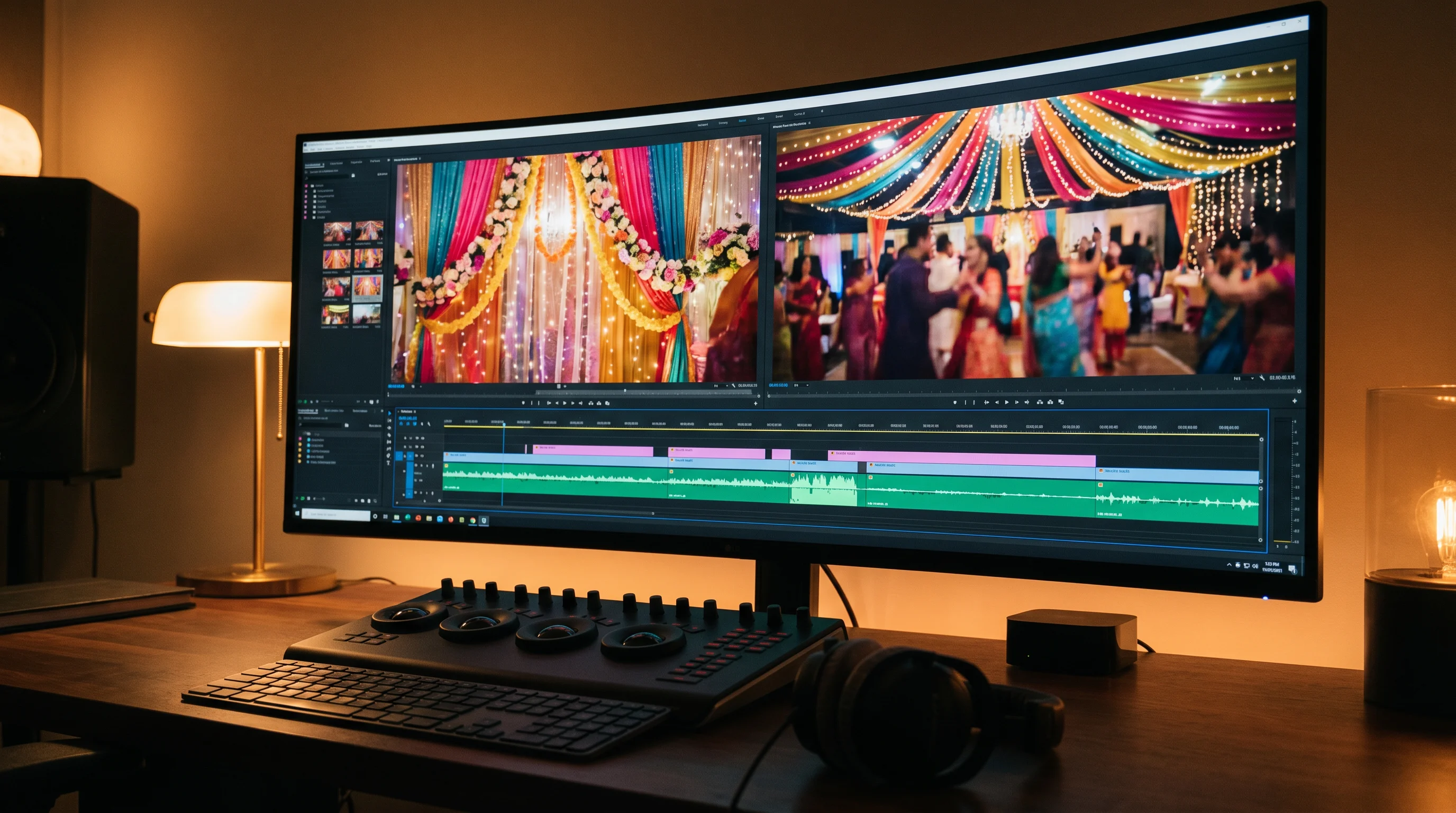The height and width of the screenshot is (813, 1456).
Task: Open the File menu in menu bar
Action: click(306, 150)
